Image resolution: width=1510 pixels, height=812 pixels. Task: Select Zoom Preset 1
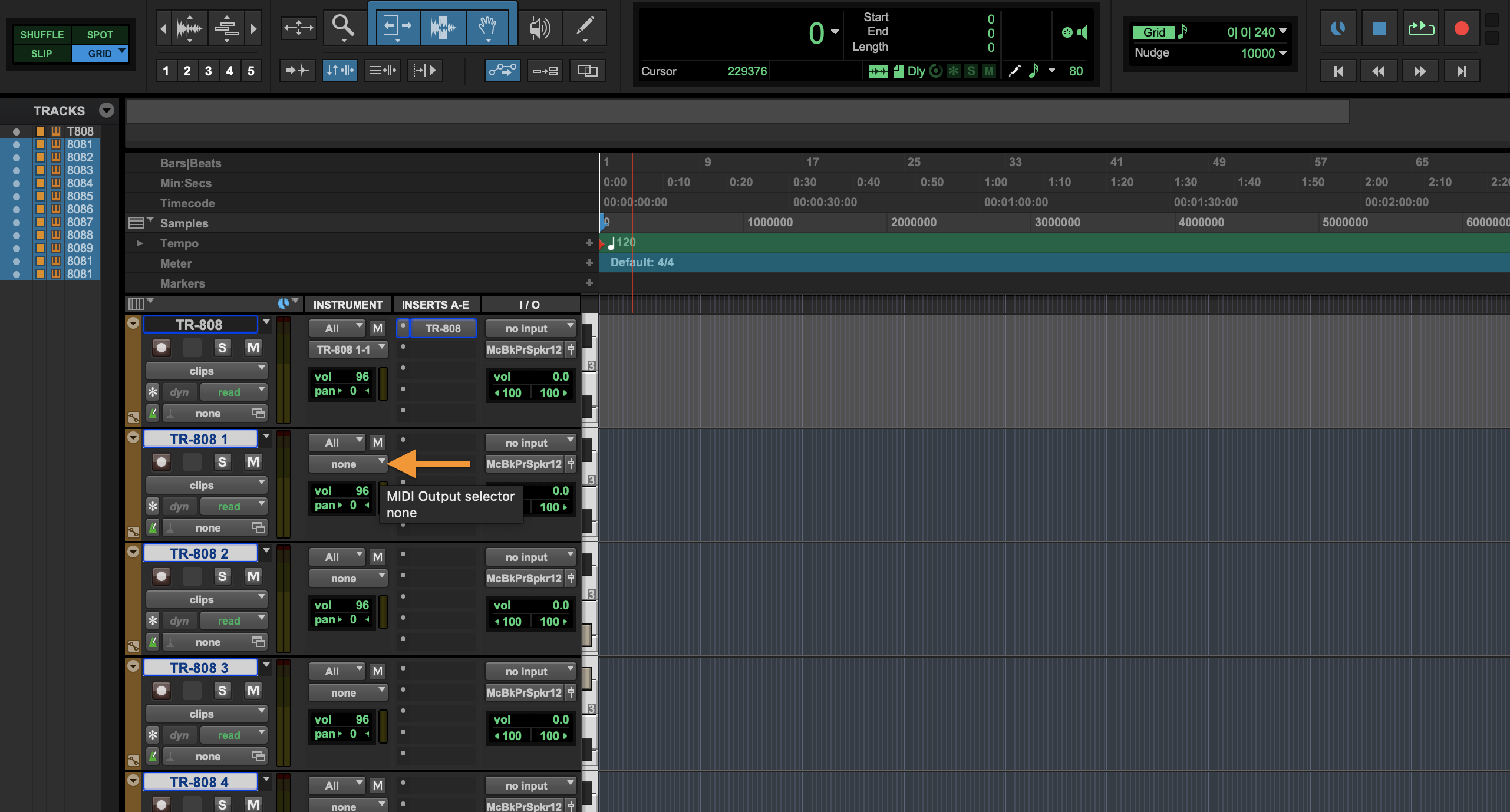[166, 71]
